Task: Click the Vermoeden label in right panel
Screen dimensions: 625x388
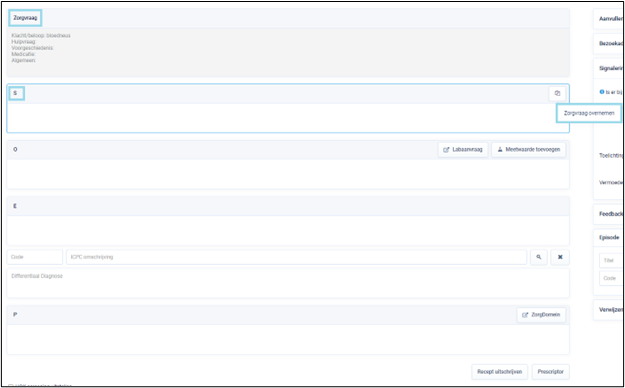Action: pos(611,183)
